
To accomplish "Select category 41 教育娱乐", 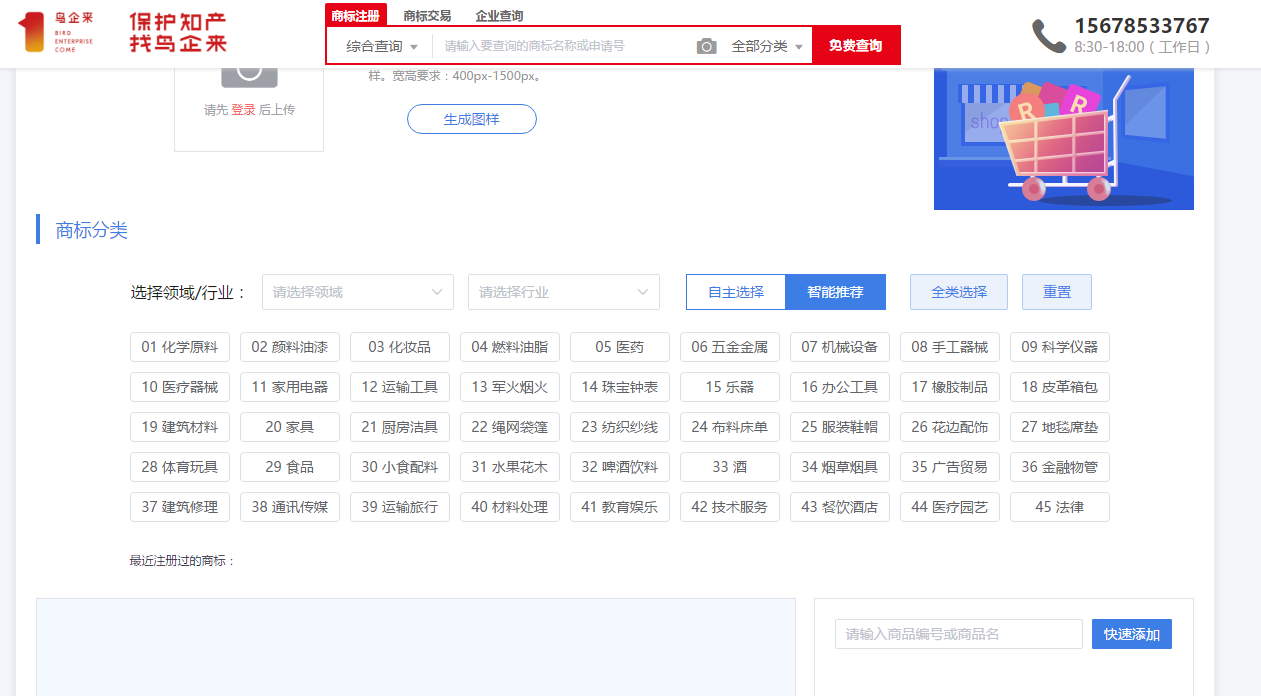I will [x=620, y=507].
